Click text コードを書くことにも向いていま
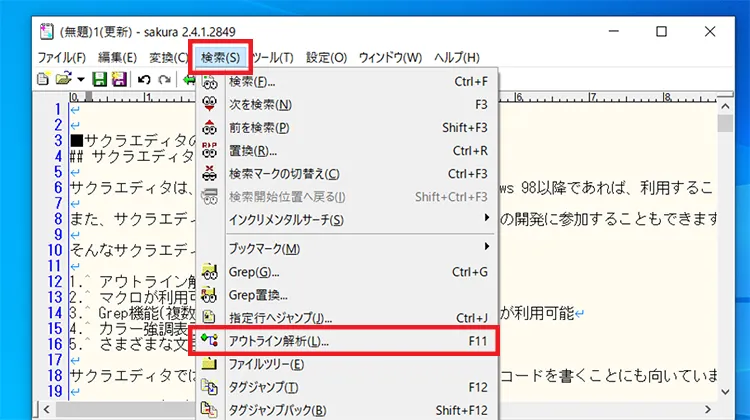This screenshot has width=750, height=420. pyautogui.click(x=608, y=376)
